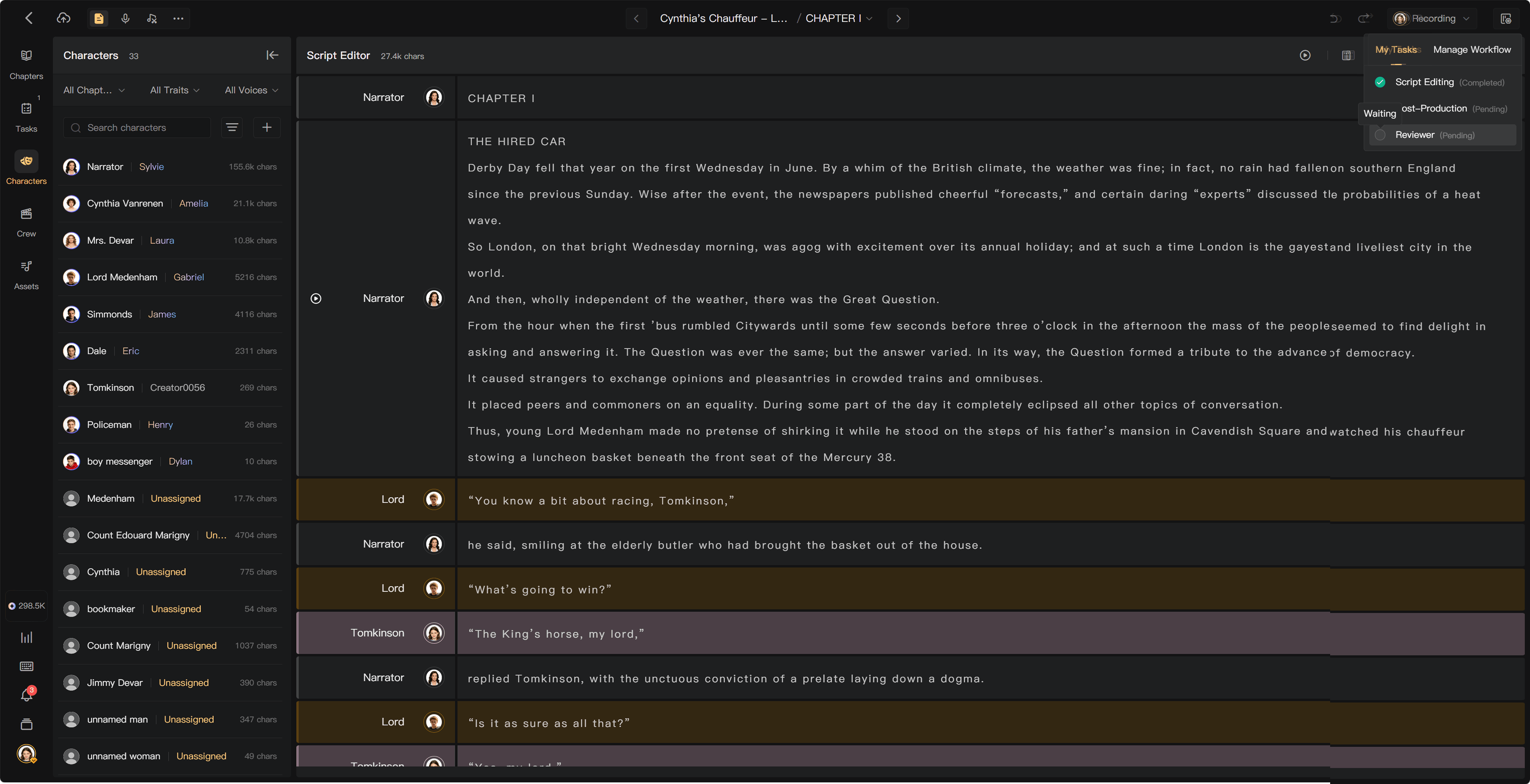1530x784 pixels.
Task: Open the Lord avatar on "What's going to win?"
Action: [x=434, y=588]
